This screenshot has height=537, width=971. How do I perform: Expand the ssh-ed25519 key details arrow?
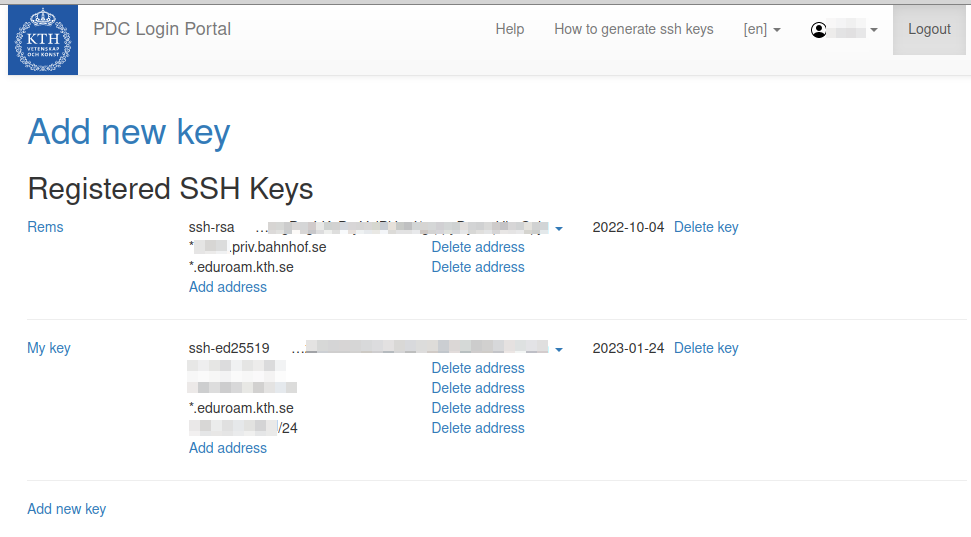point(559,350)
